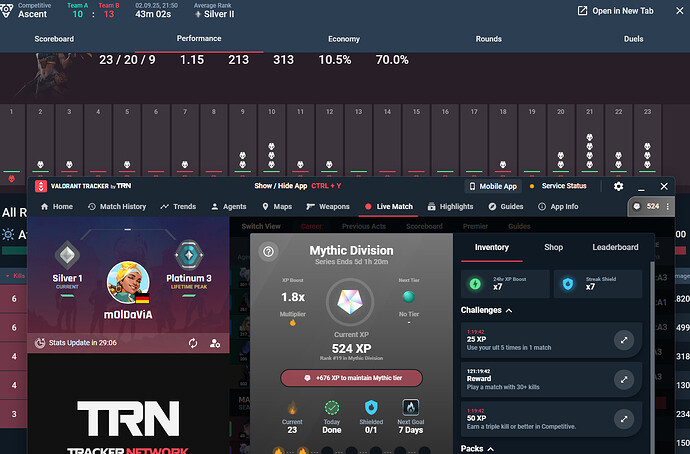This screenshot has height=454, width=690.
Task: Click the Service Status indicator
Action: coord(558,186)
